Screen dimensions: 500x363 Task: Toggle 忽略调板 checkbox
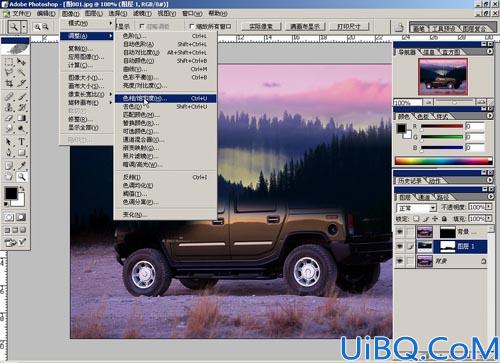142,26
